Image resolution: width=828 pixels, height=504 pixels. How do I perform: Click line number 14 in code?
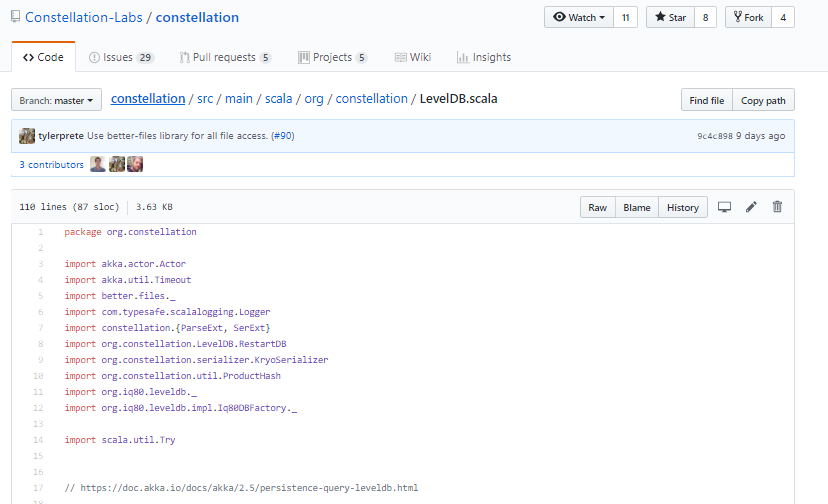coord(40,440)
